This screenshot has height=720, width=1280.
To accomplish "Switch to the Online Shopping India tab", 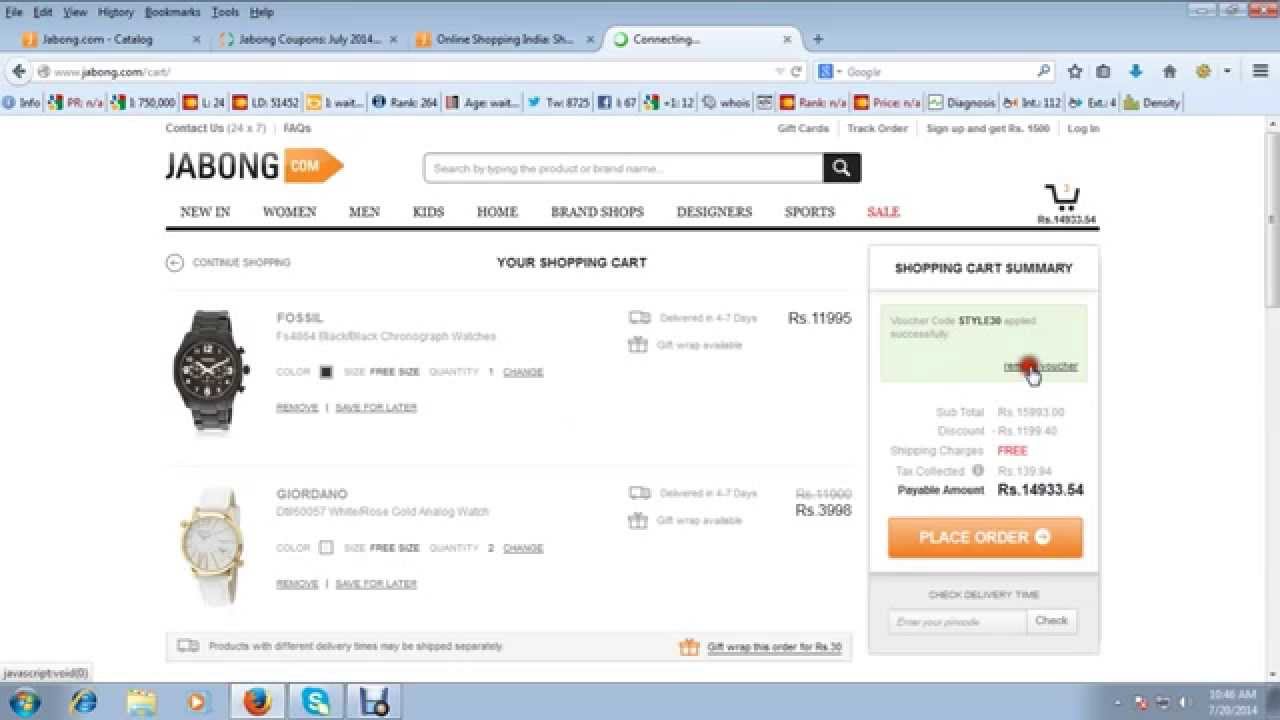I will (x=505, y=39).
